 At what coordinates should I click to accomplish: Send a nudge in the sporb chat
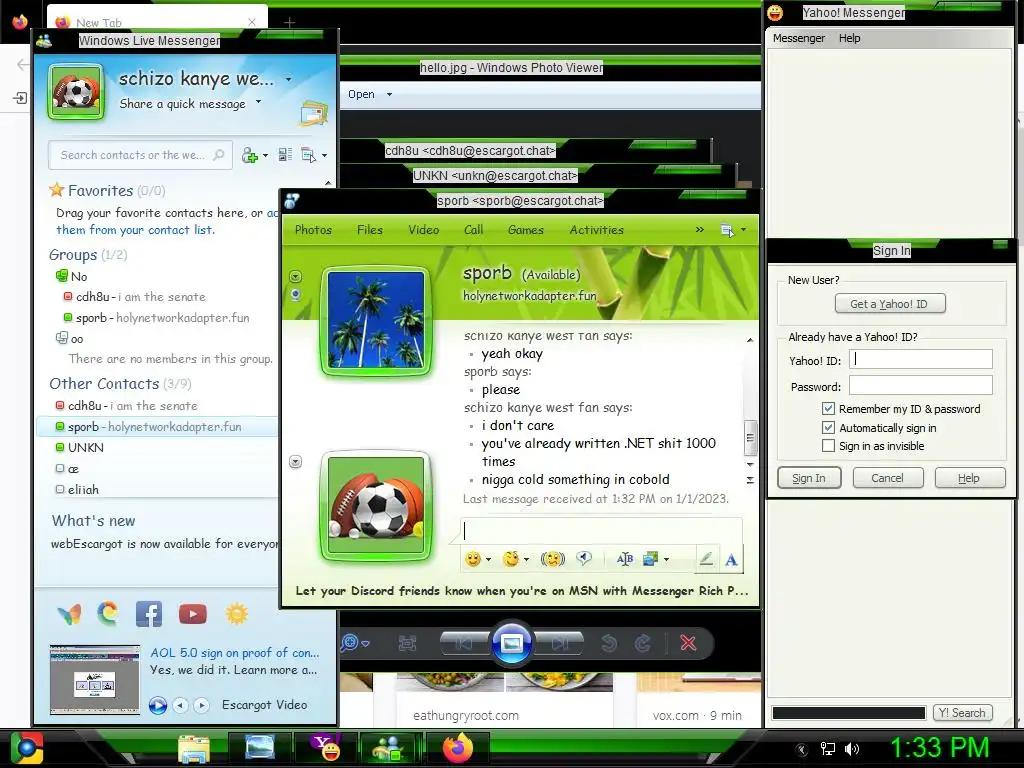point(552,559)
